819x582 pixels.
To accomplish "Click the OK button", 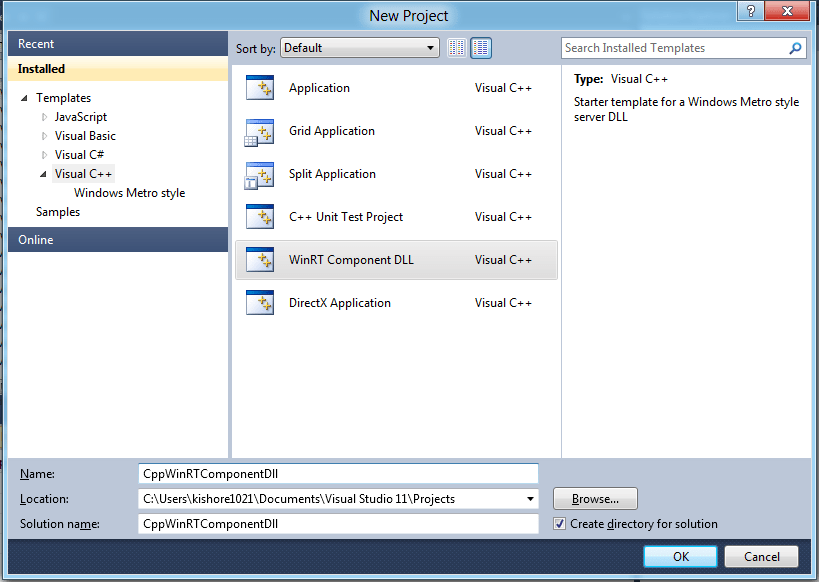I will coord(681,556).
